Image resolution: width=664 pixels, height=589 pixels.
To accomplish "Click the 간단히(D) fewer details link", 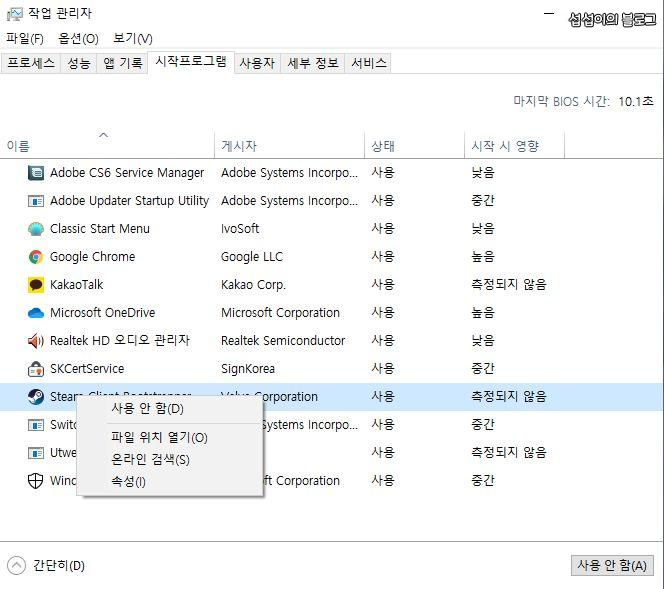I will 59,566.
